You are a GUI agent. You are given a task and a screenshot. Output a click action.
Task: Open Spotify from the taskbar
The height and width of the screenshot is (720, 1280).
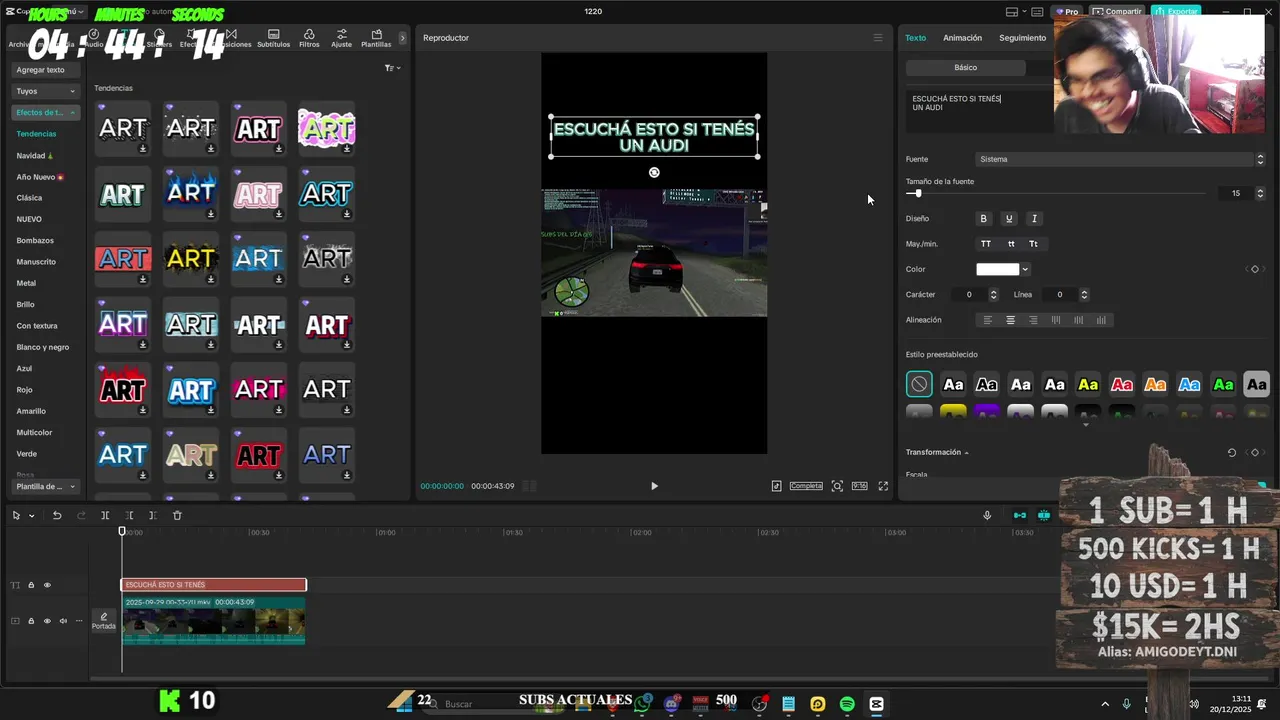tap(847, 704)
